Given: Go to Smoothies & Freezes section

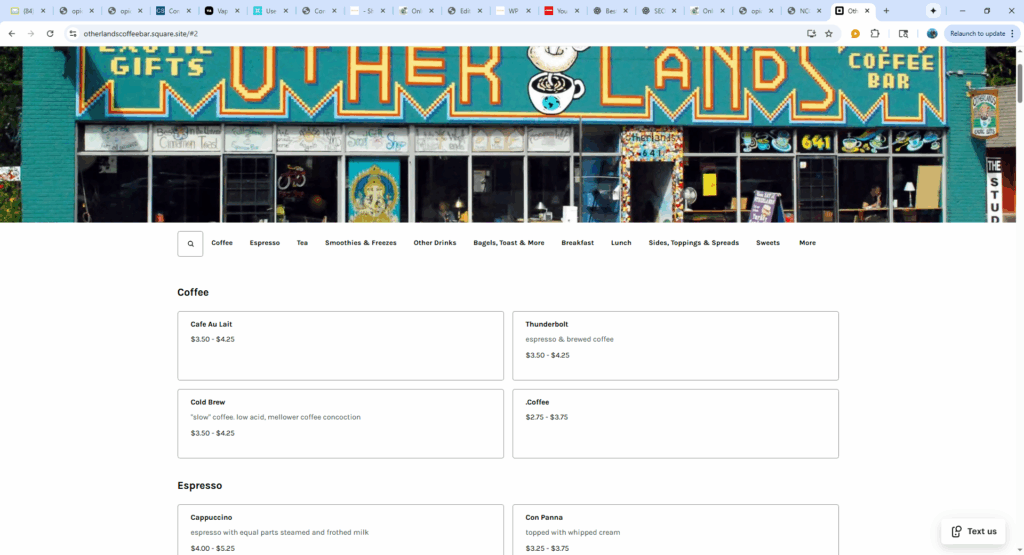Looking at the screenshot, I should tap(360, 243).
